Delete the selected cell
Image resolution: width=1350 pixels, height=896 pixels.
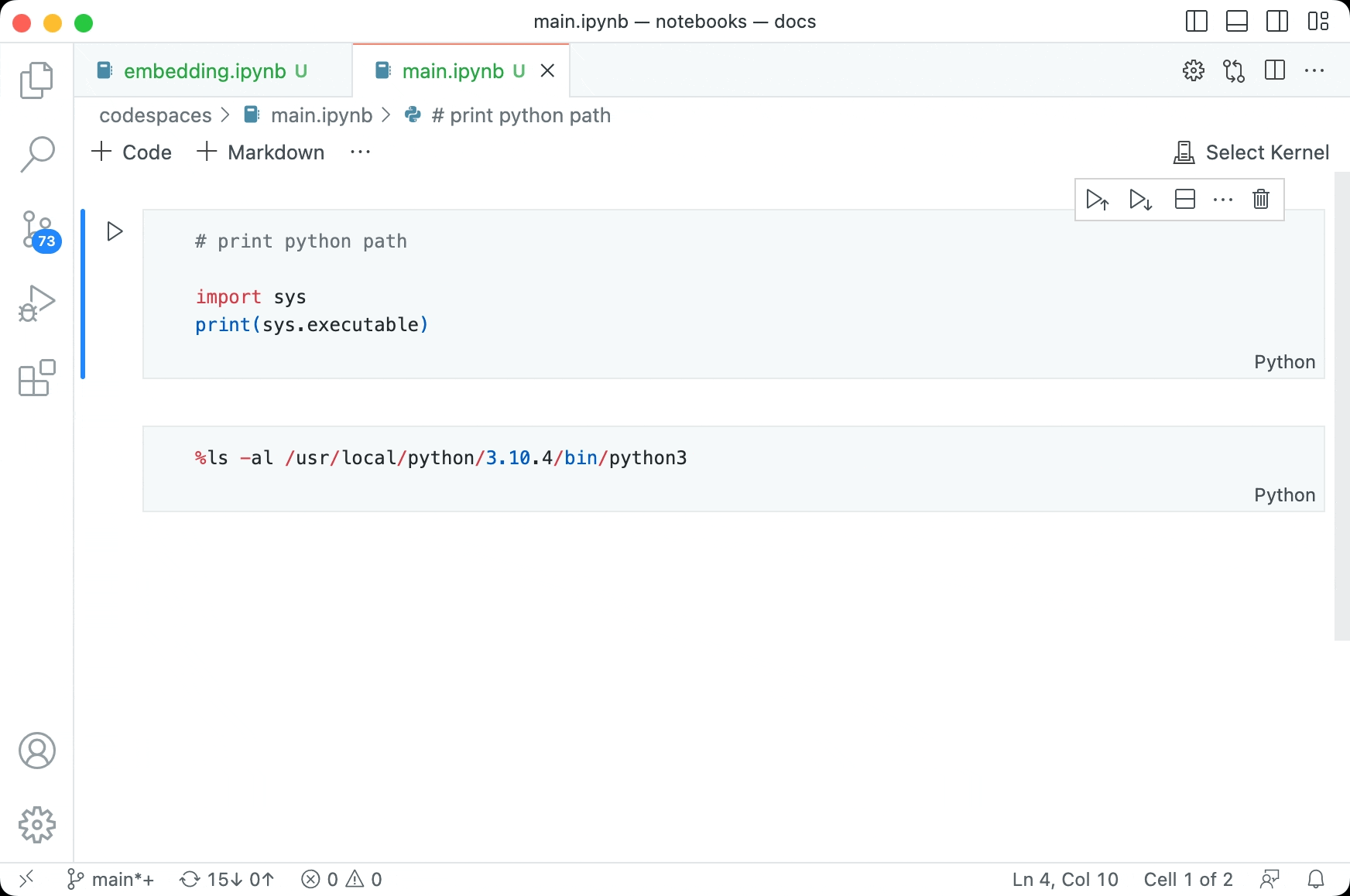pos(1260,199)
